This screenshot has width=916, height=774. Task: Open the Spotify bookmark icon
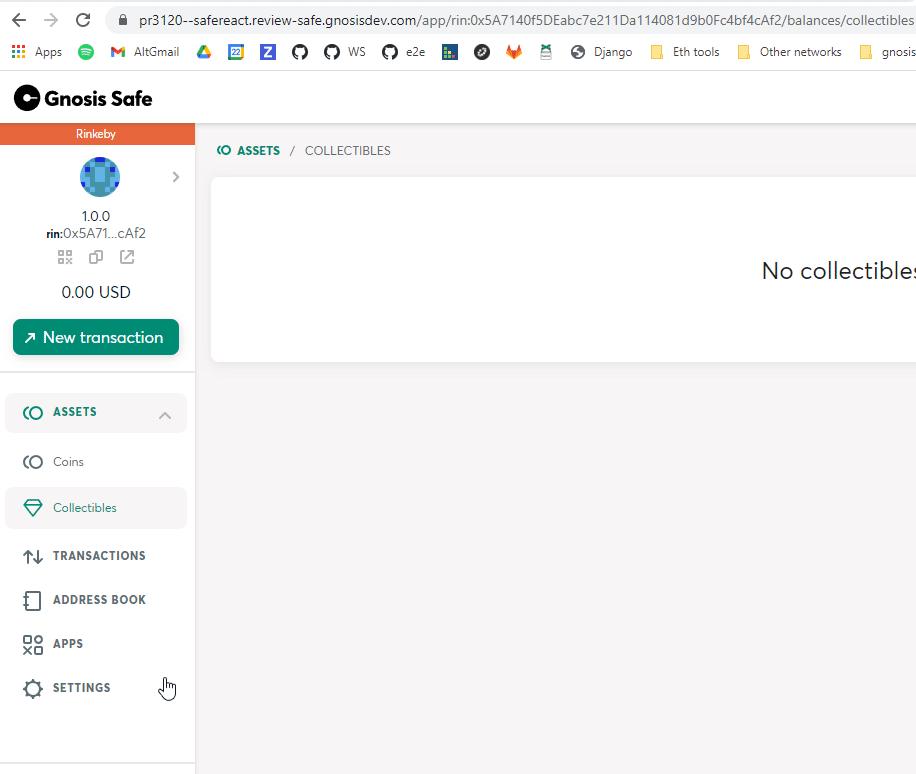(86, 52)
